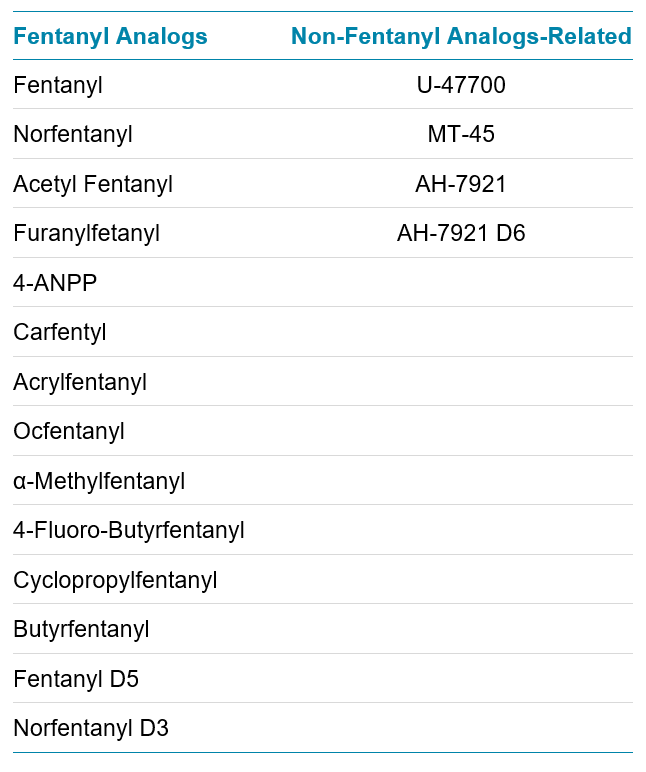Select the Non-Fentanyl Analogs-Related column header
The width and height of the screenshot is (646, 772).
(461, 37)
